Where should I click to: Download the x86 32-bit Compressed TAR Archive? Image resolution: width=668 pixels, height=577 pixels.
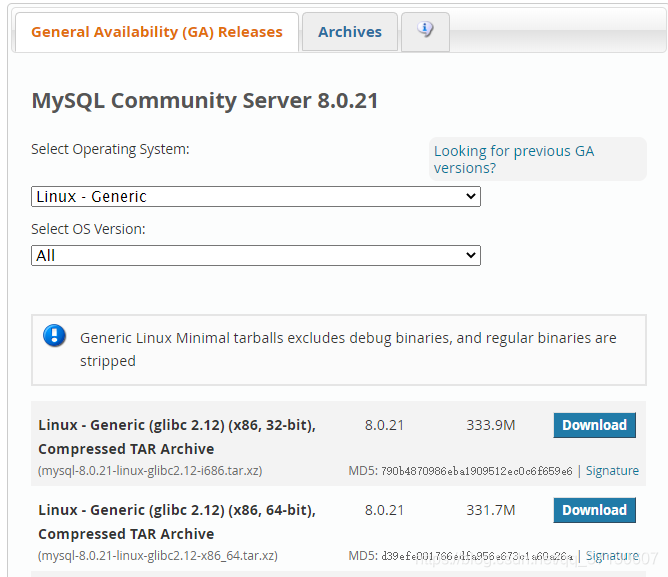(594, 425)
